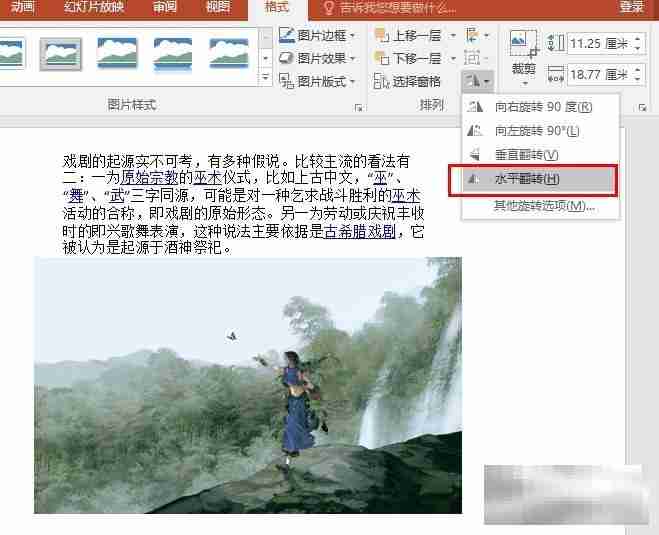Switch to the 视图 view tab
Viewport: 659px width, 535px height.
pos(219,8)
